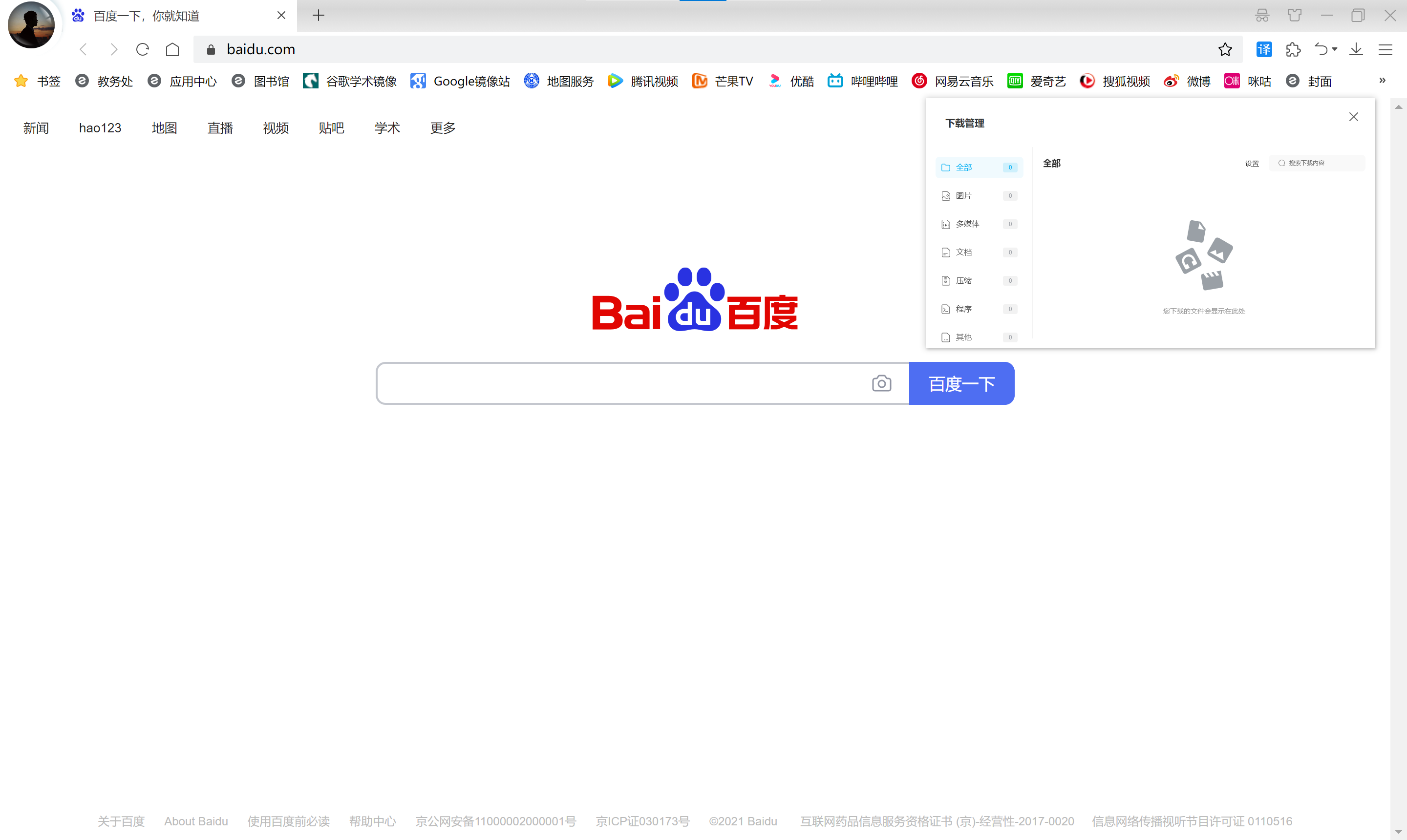Toggle the download manager icon
1407x840 pixels.
click(1356, 50)
